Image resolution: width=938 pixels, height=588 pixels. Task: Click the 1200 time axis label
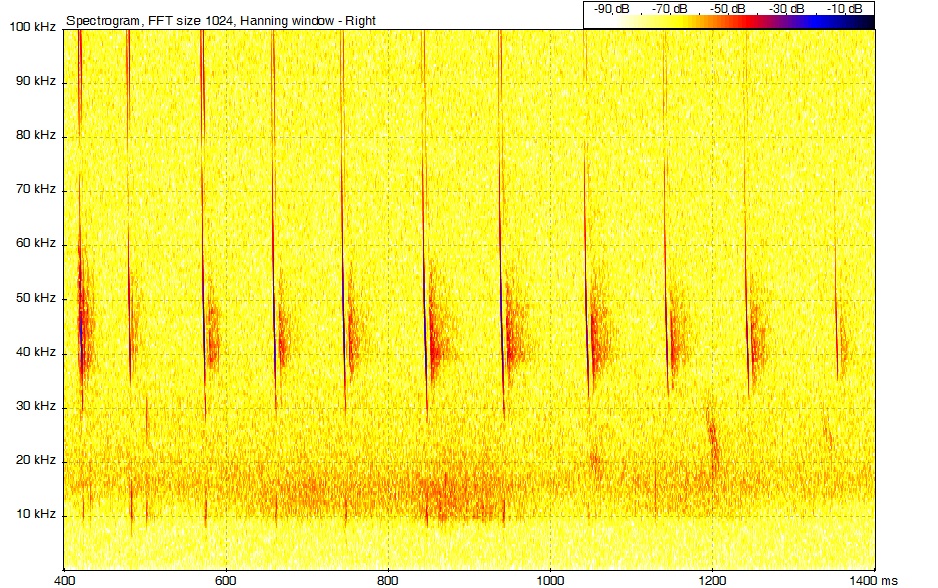point(712,581)
